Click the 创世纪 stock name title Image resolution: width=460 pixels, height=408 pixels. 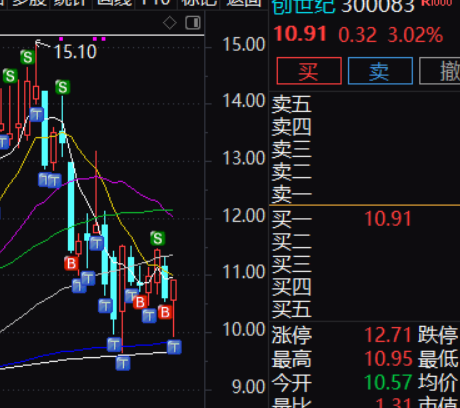click(303, 6)
